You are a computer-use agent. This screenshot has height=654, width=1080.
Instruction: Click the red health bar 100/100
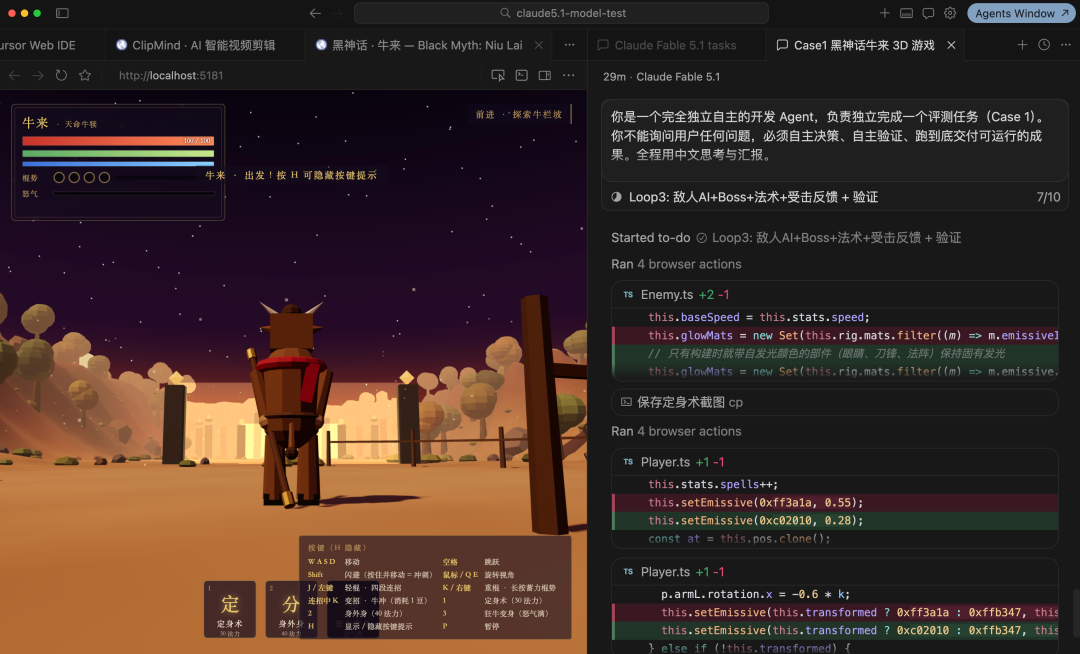(118, 140)
